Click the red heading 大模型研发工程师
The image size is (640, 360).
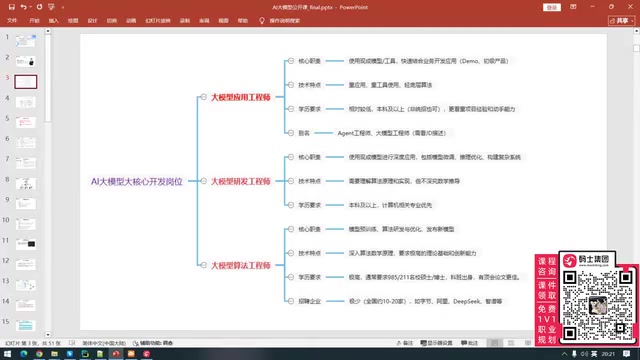click(x=240, y=181)
